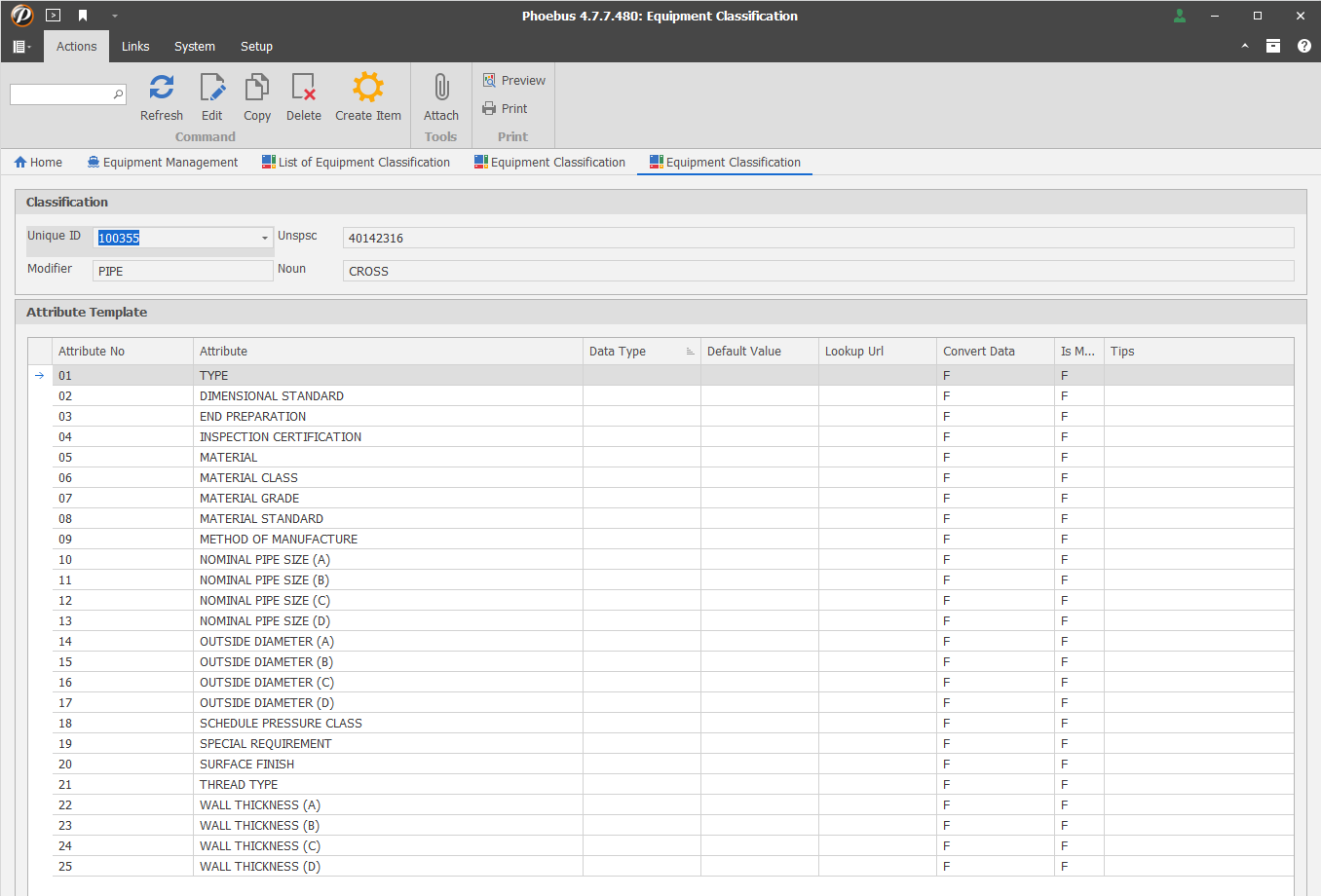Go to the Home tab
1321x896 pixels.
(x=38, y=163)
